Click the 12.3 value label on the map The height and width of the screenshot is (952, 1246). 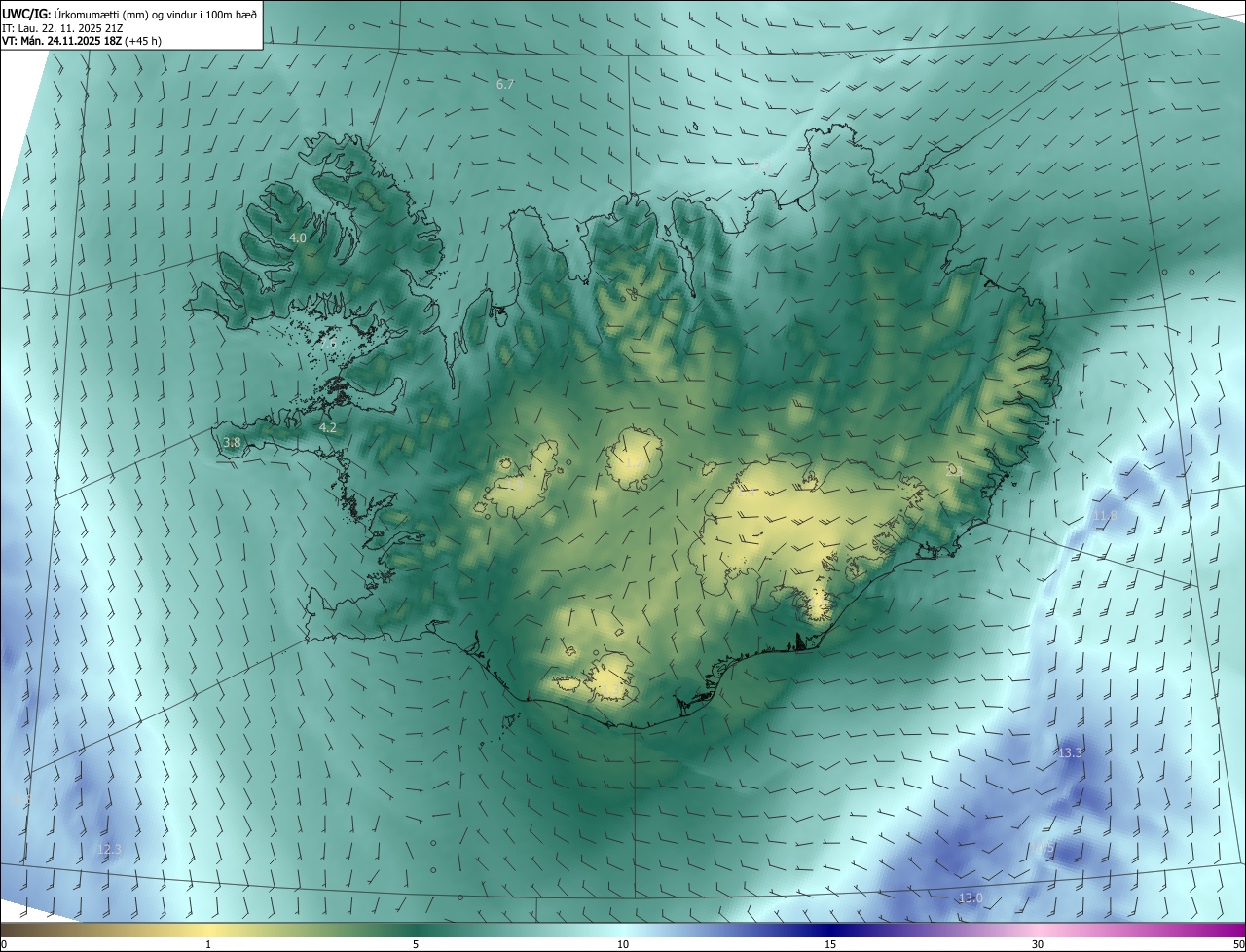click(109, 850)
